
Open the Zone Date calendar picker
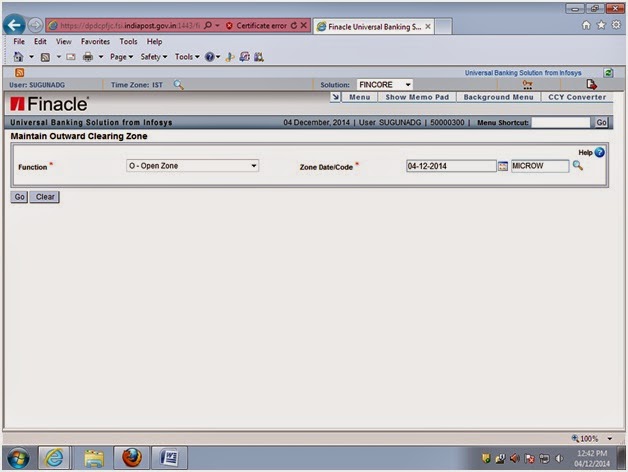pos(503,166)
